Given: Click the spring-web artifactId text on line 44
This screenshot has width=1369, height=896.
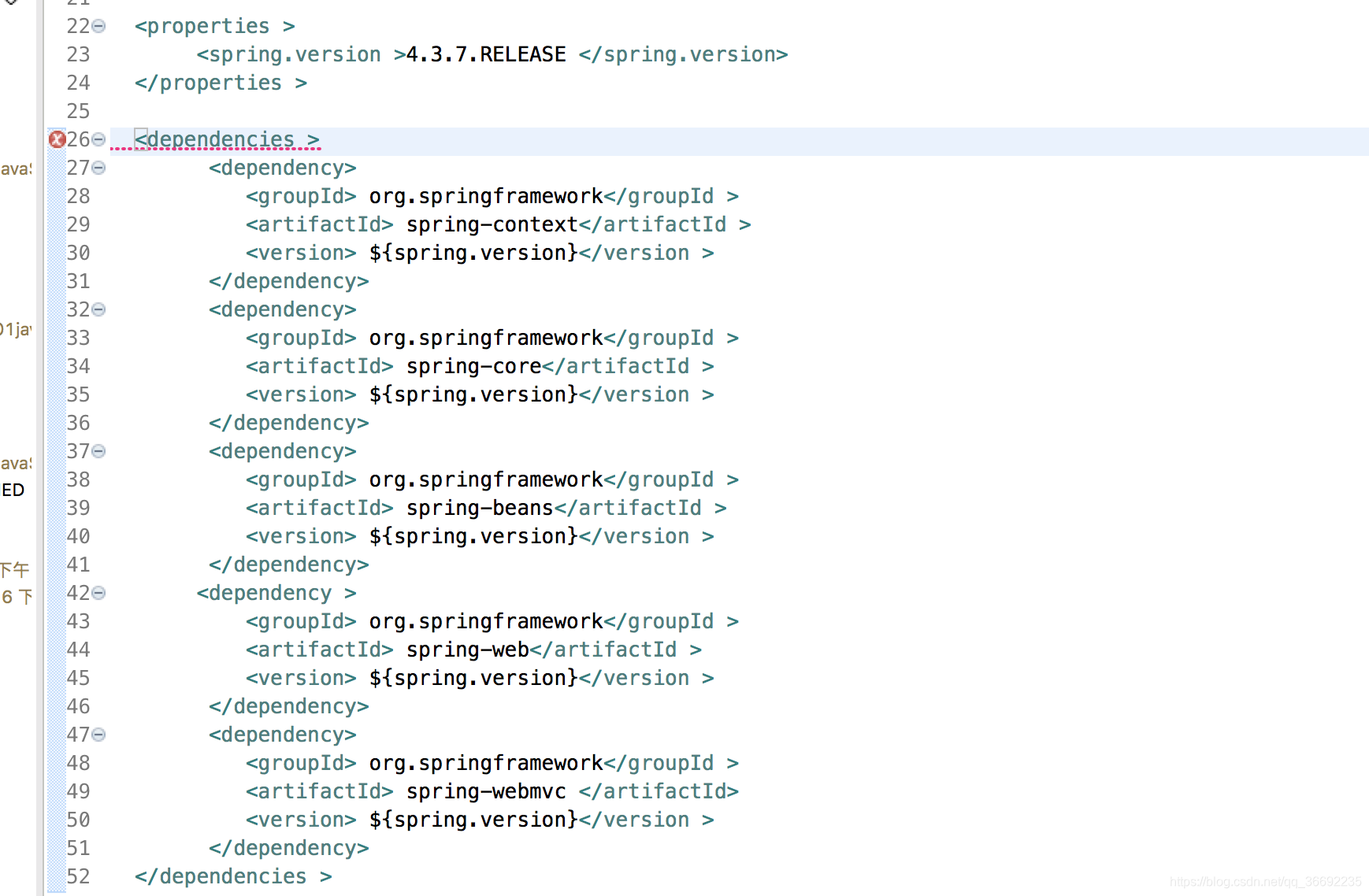Looking at the screenshot, I should click(468, 650).
